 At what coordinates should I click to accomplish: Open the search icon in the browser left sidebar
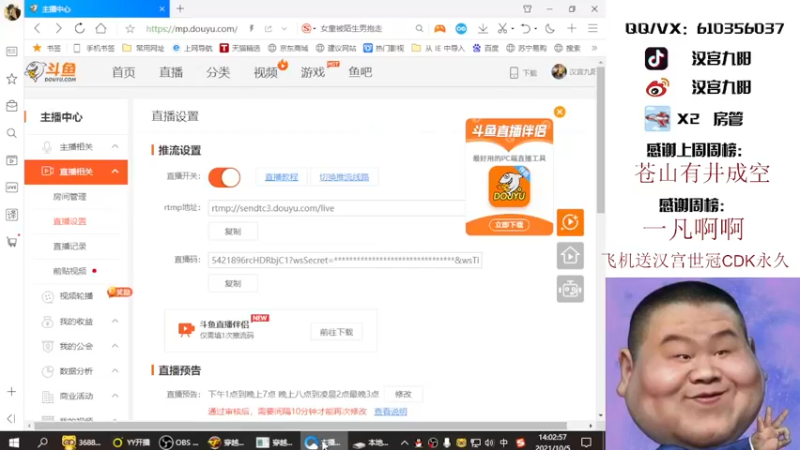pos(11,133)
